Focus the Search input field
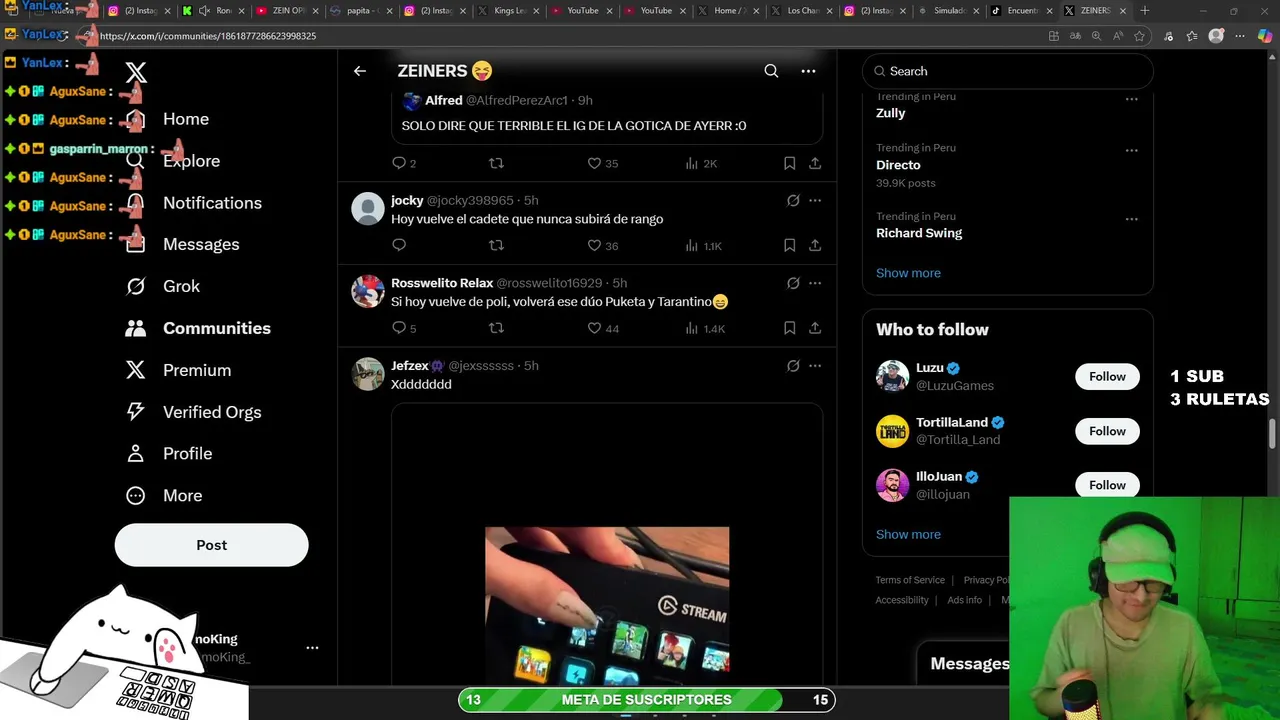This screenshot has height=720, width=1280. coord(1008,71)
